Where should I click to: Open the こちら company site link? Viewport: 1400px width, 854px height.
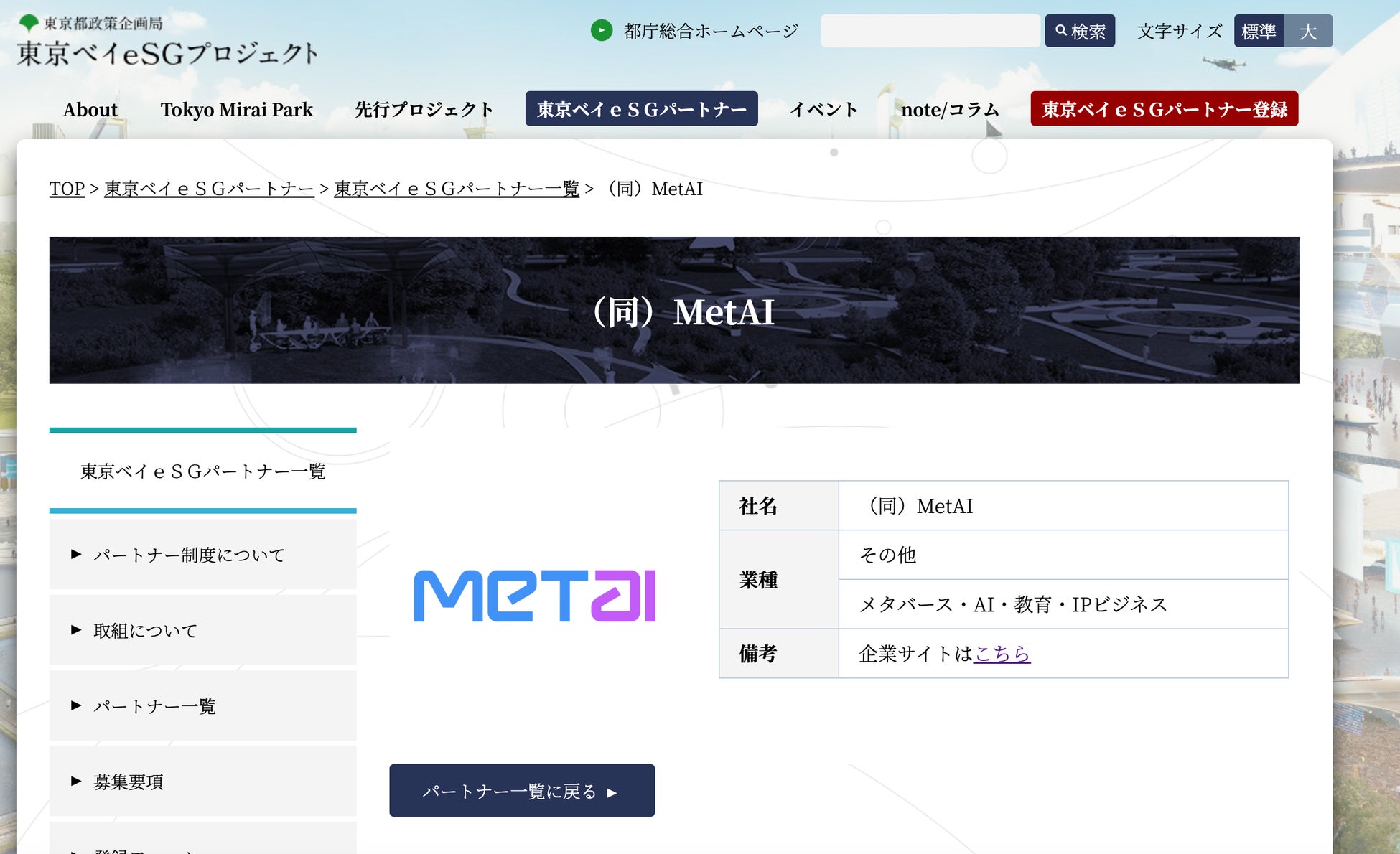(x=1002, y=654)
